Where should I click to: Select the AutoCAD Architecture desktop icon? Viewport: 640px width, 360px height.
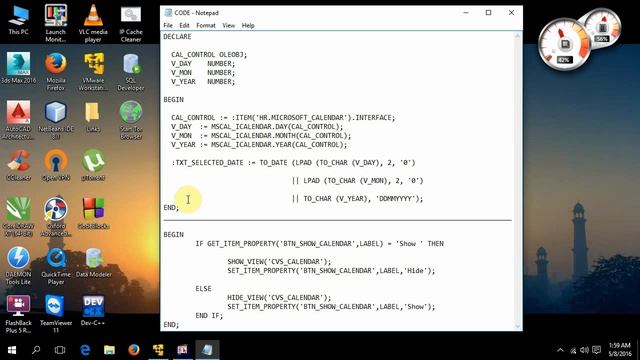(x=18, y=120)
